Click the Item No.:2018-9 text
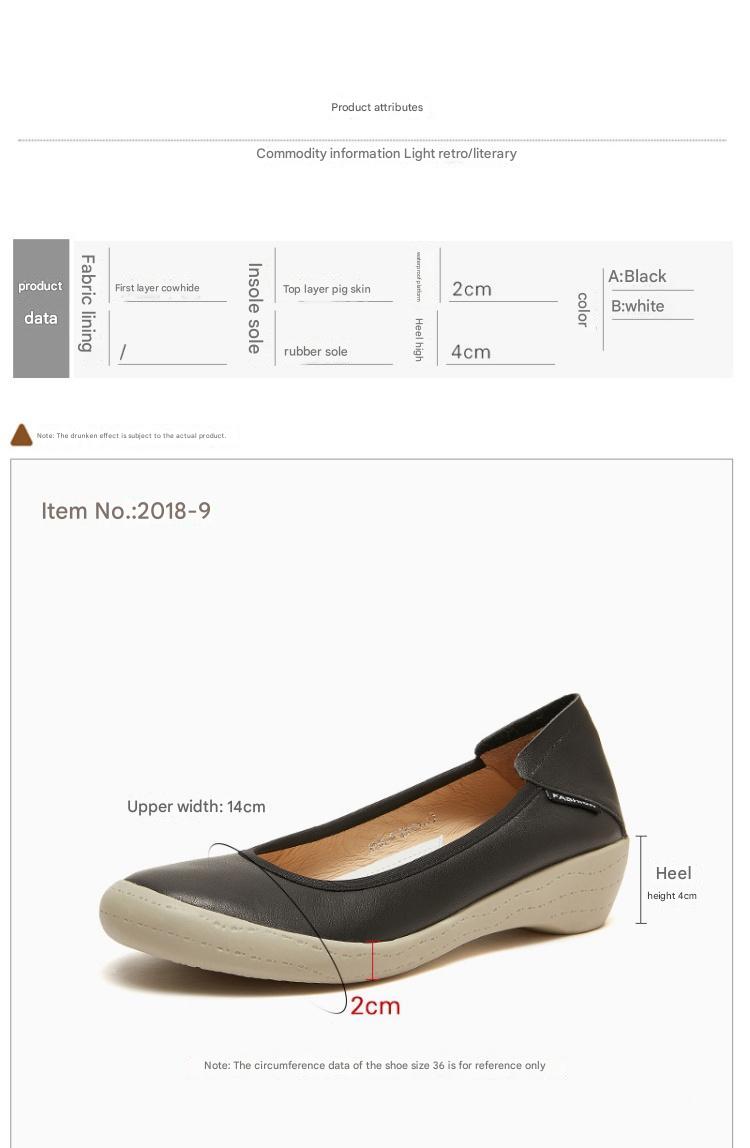750x1148 pixels. [x=126, y=510]
